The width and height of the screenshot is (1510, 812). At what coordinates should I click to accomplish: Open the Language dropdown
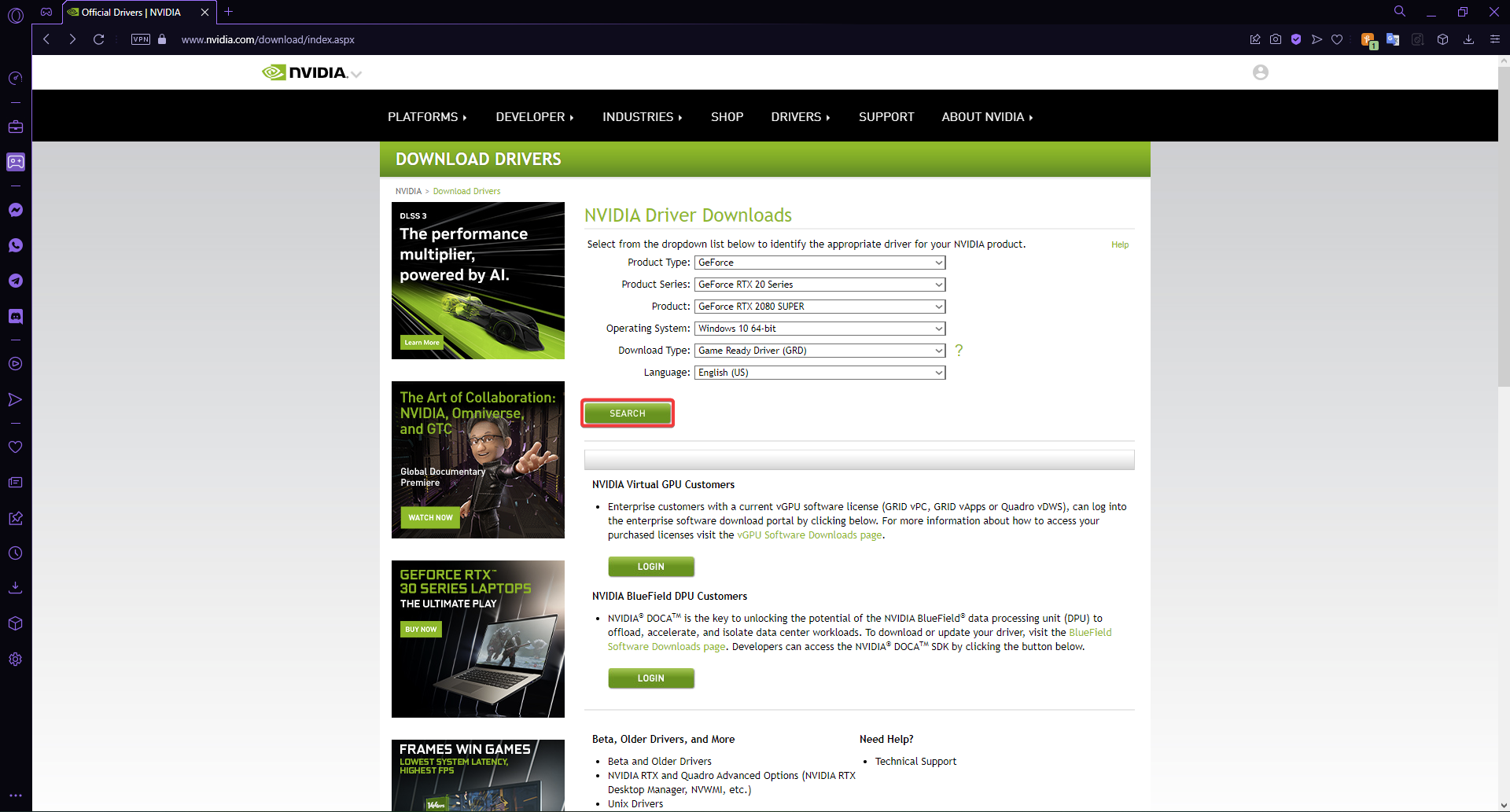pos(820,373)
